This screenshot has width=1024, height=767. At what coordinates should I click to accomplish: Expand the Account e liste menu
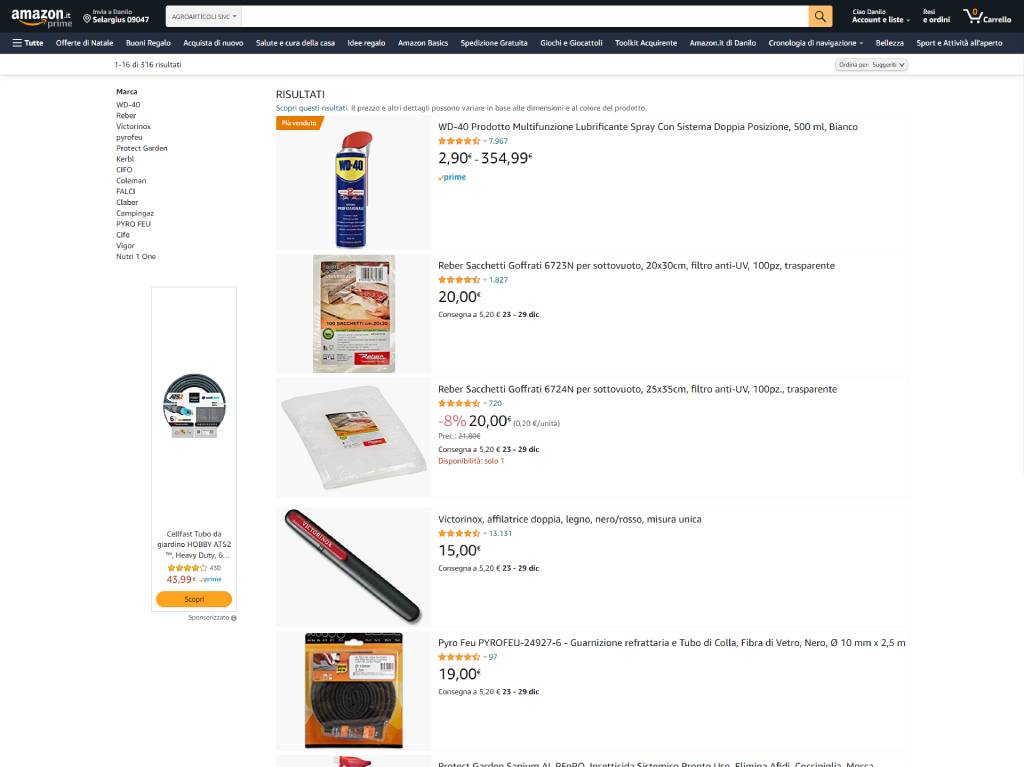pos(880,16)
